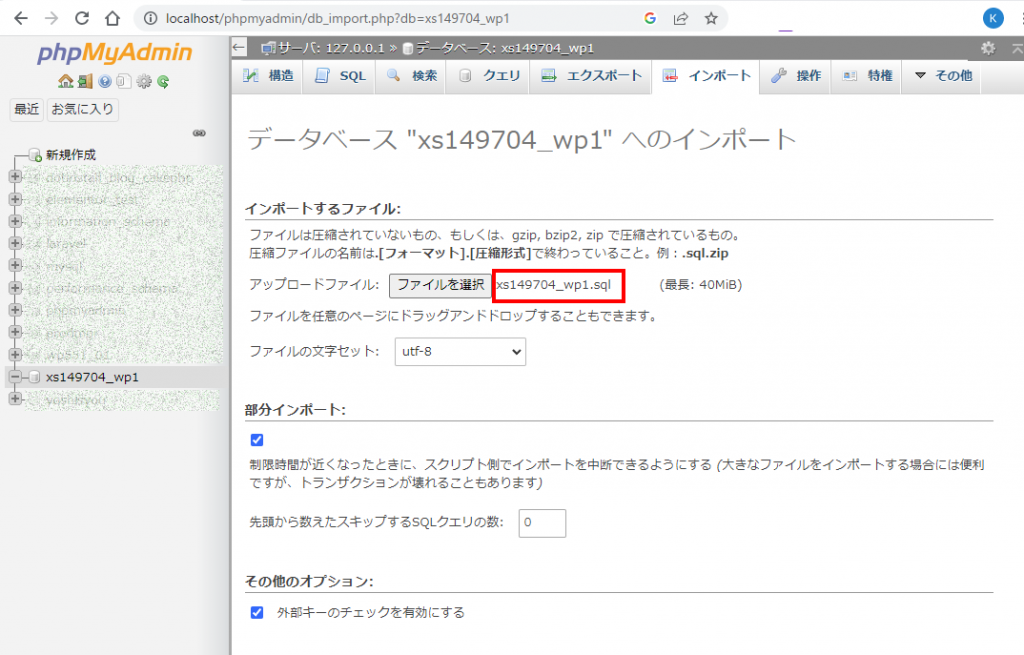
Task: Switch to the SQL tab
Action: [340, 76]
